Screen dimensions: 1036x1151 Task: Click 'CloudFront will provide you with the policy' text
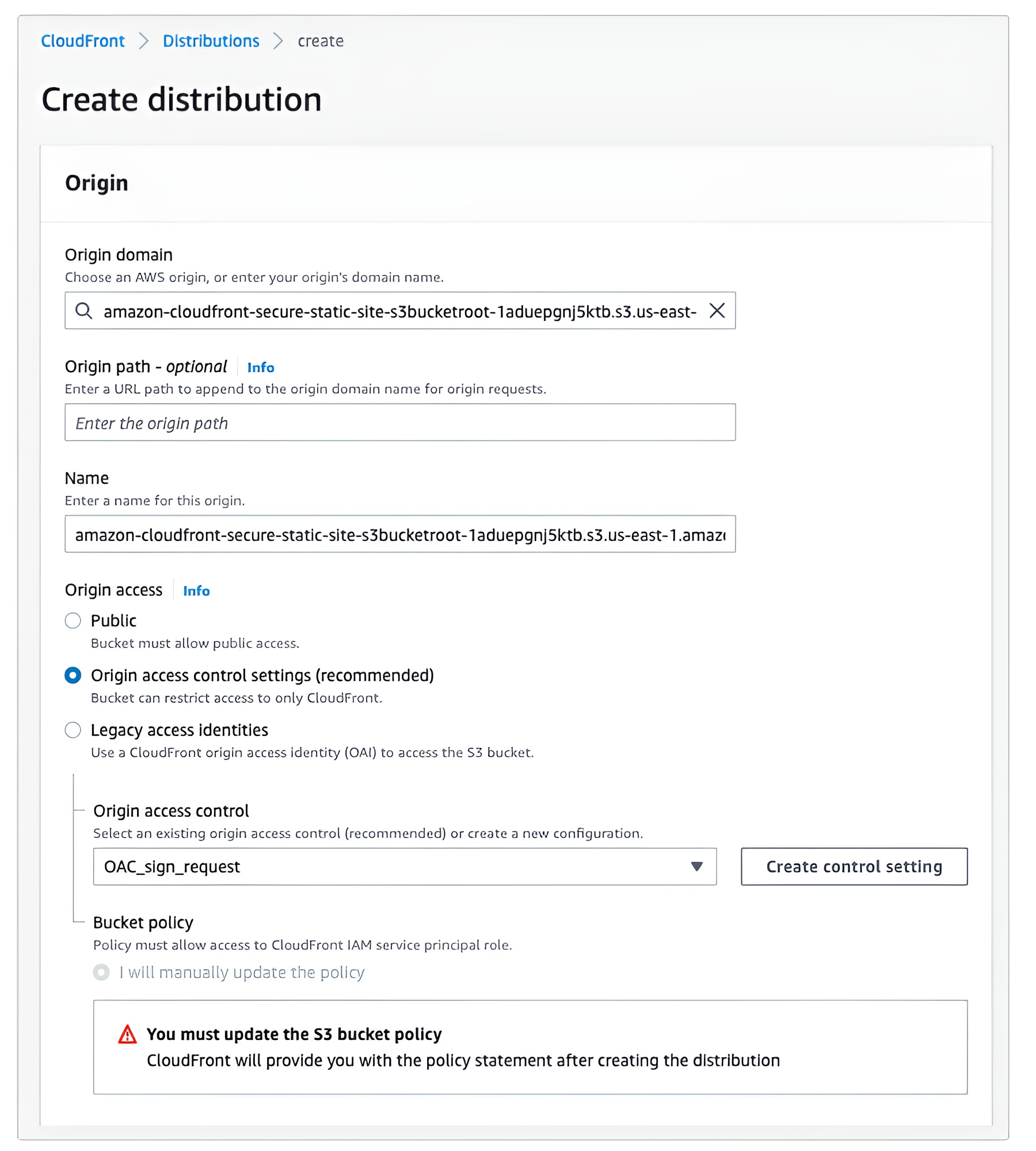[x=463, y=1061]
